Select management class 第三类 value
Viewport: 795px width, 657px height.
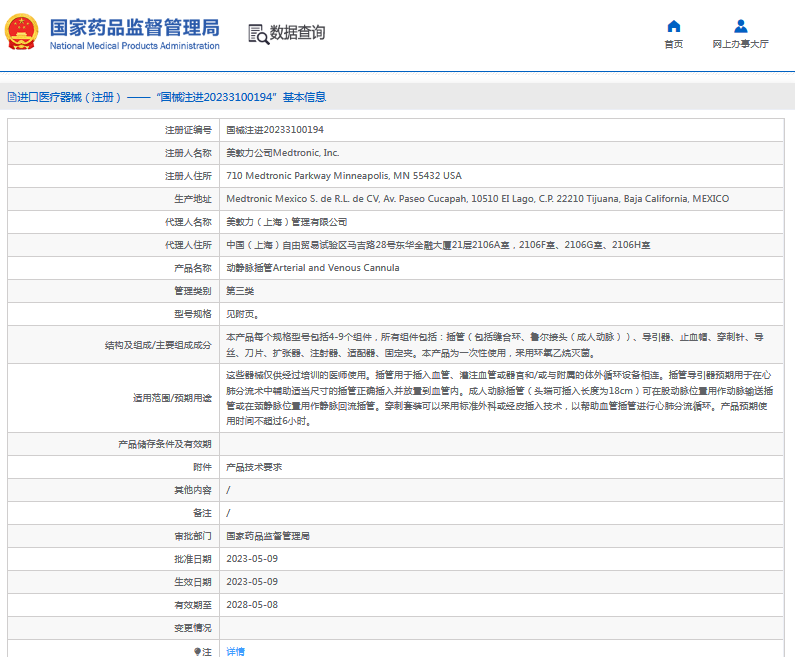240,291
